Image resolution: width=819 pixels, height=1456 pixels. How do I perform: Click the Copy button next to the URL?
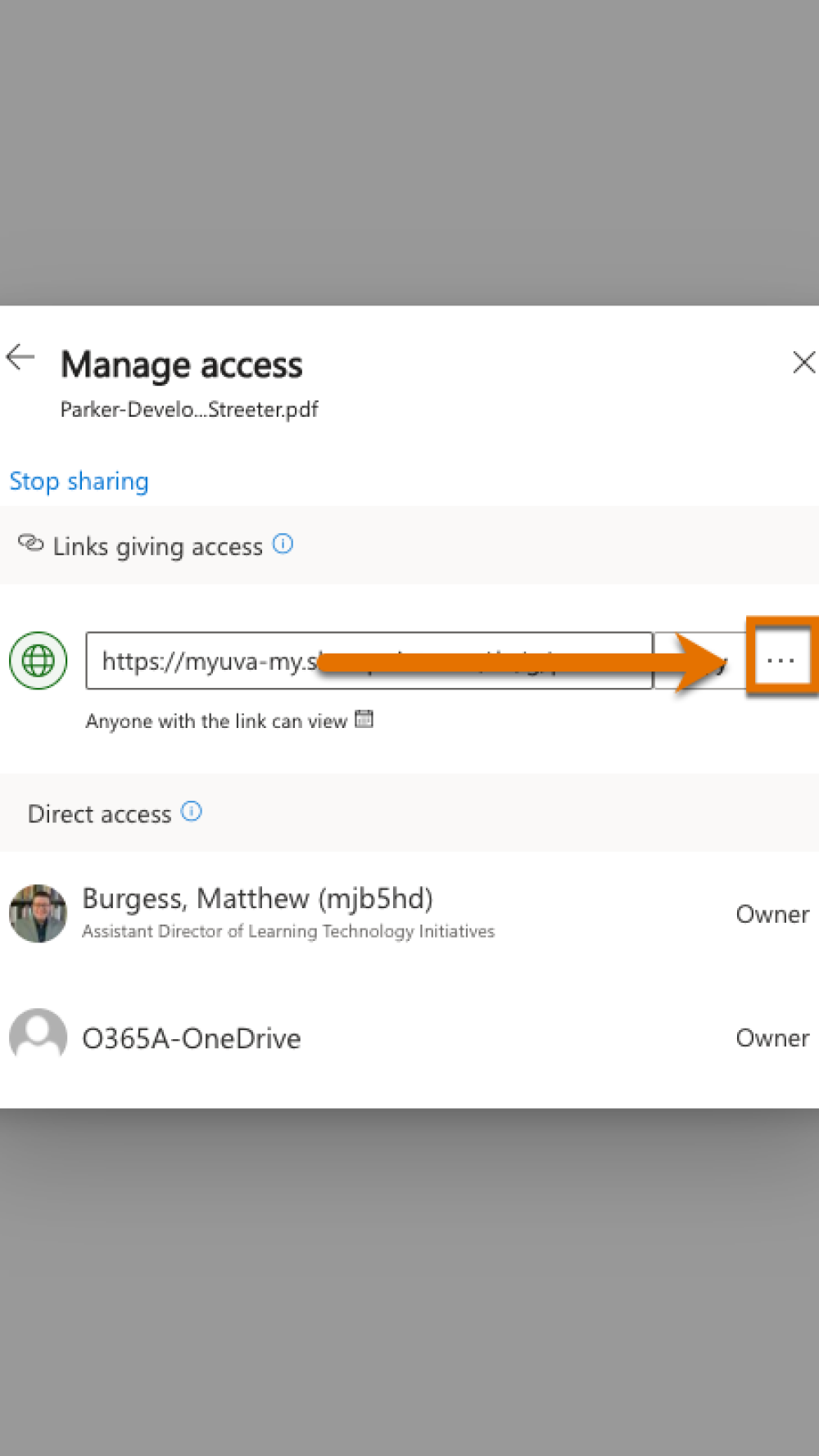coord(699,660)
